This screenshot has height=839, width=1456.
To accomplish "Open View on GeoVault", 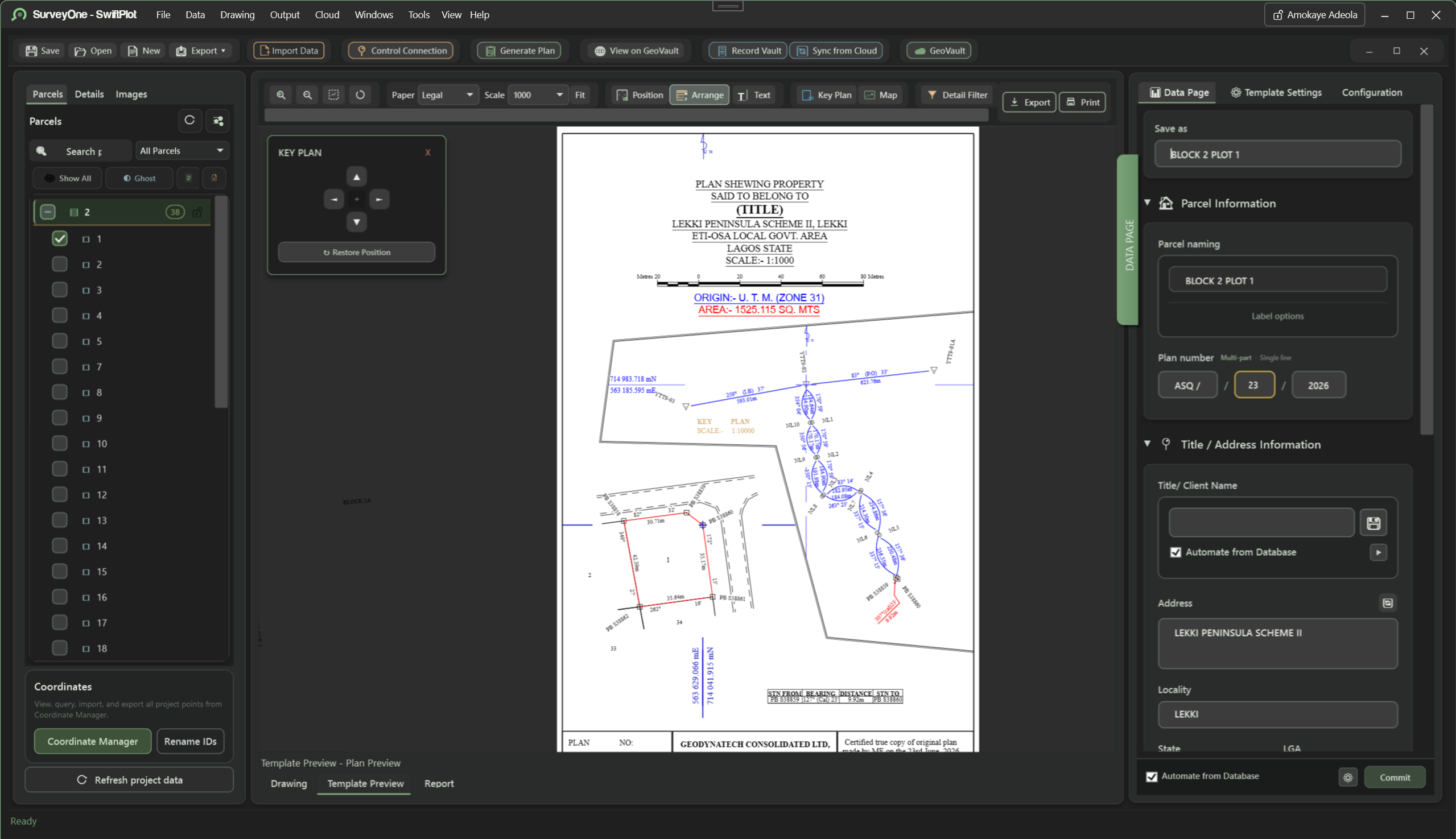I will click(x=636, y=51).
